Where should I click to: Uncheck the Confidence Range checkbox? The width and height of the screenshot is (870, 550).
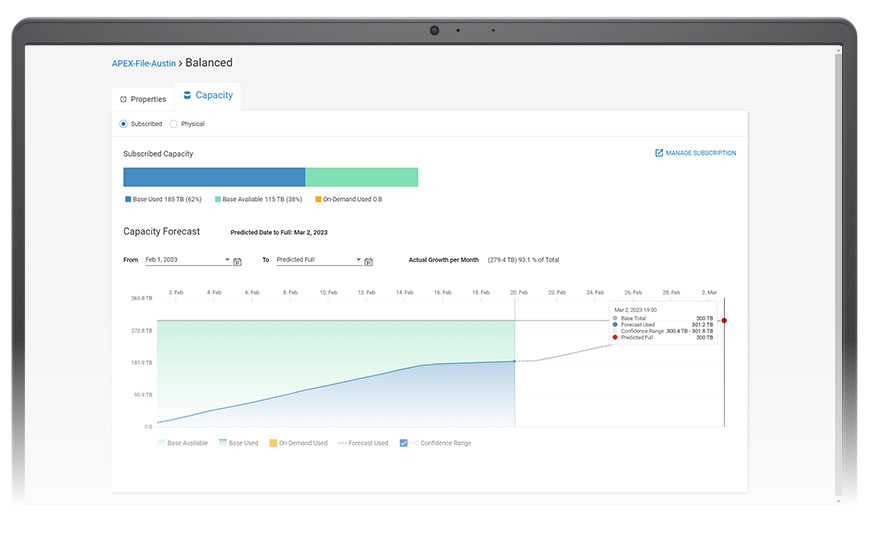tap(404, 443)
